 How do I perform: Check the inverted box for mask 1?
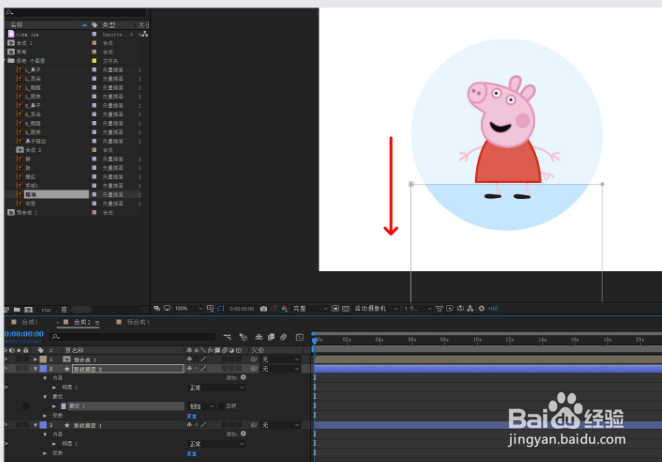click(221, 406)
